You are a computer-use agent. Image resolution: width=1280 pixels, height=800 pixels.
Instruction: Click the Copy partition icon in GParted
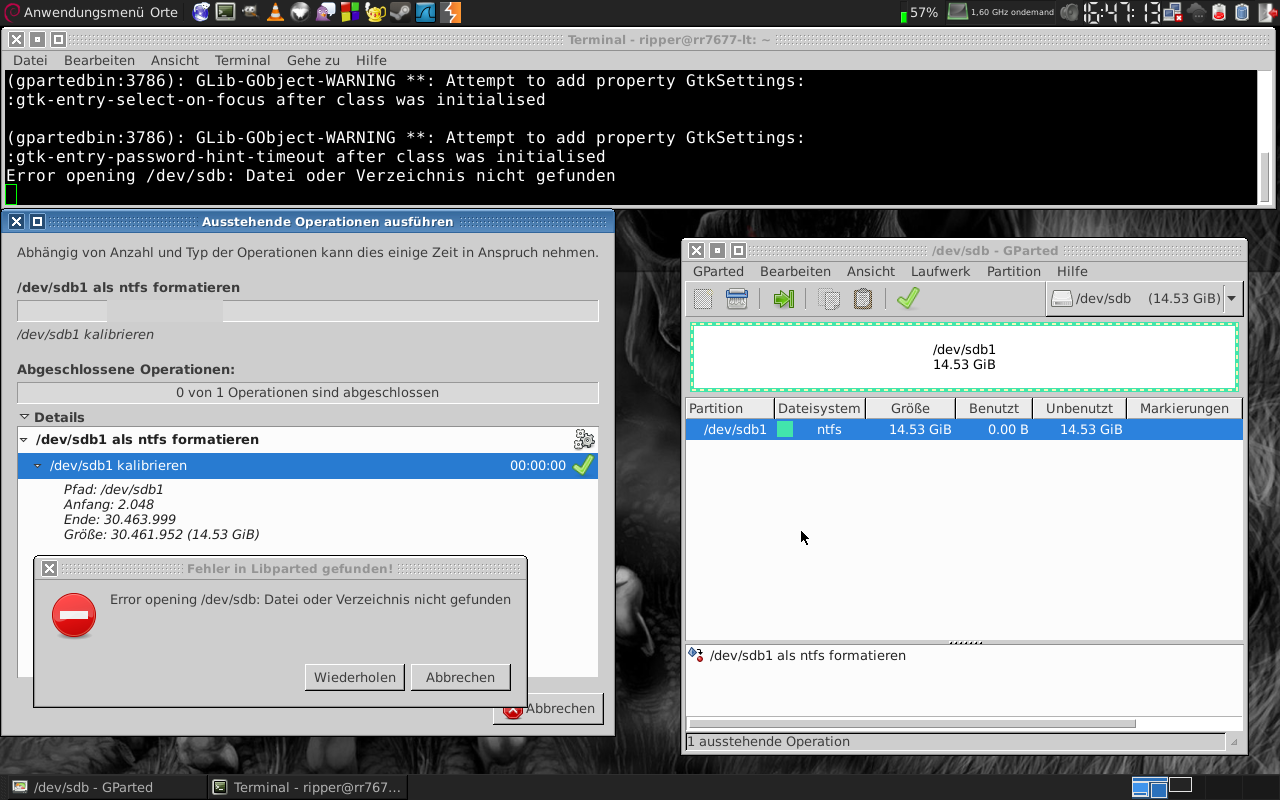click(x=829, y=299)
